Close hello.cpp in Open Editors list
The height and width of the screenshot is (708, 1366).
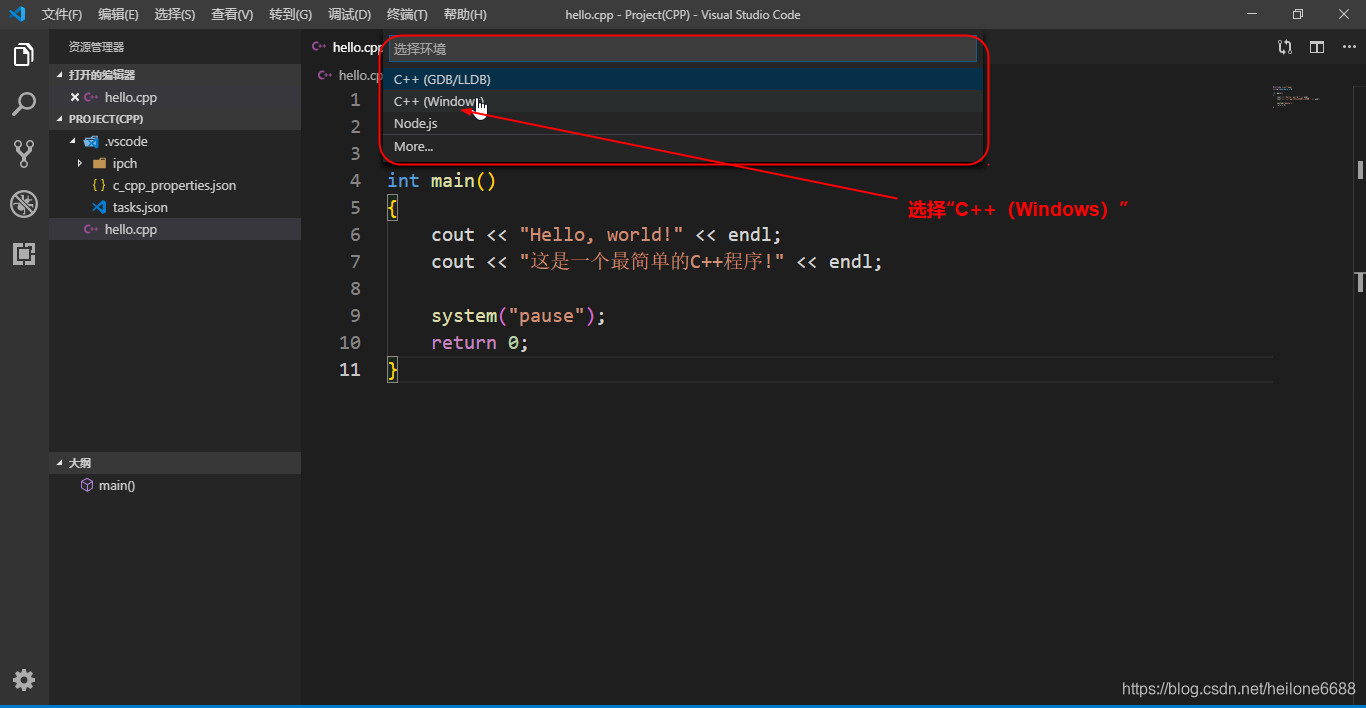pos(74,97)
